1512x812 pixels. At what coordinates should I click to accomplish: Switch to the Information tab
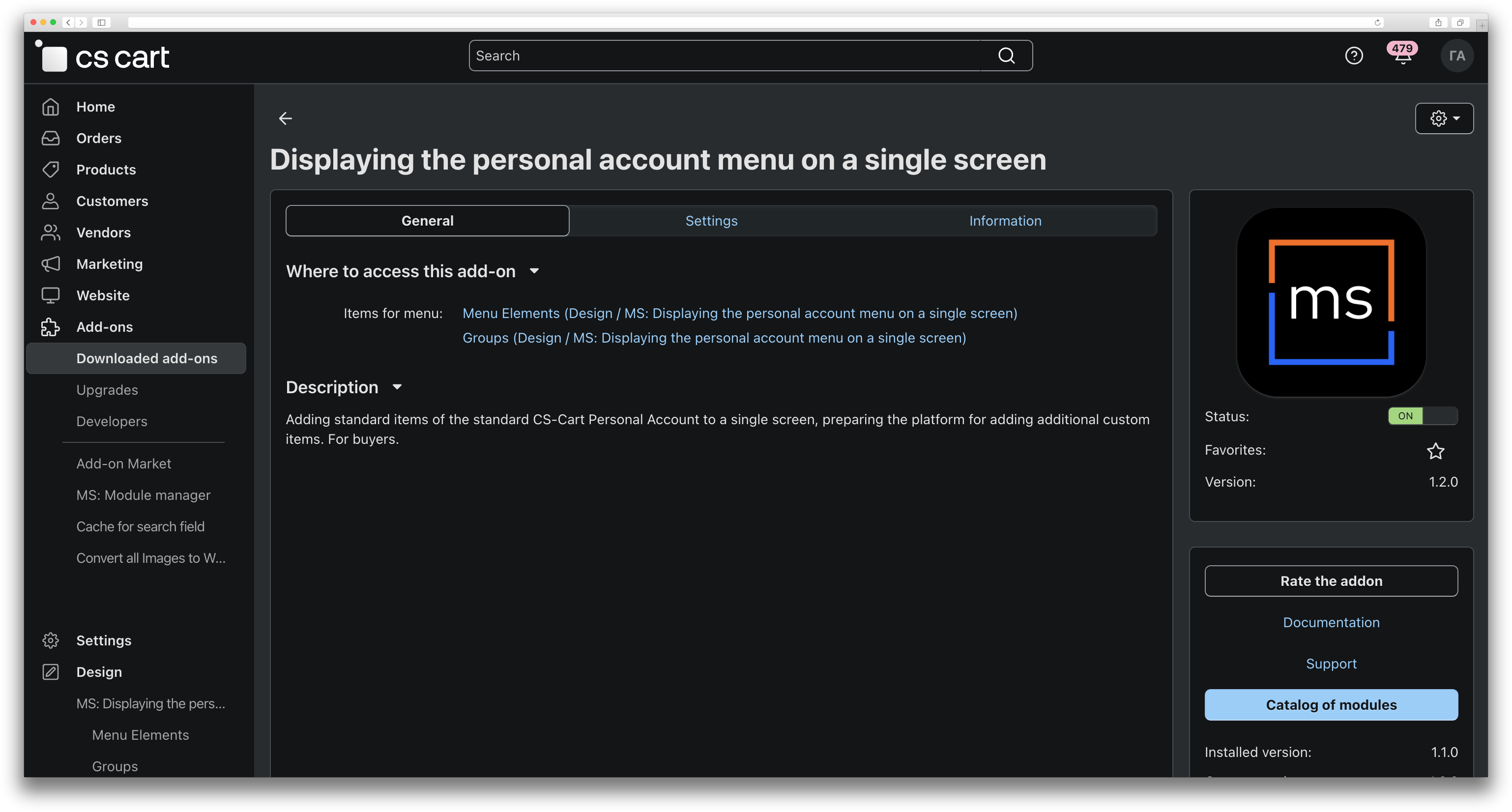click(x=1004, y=221)
